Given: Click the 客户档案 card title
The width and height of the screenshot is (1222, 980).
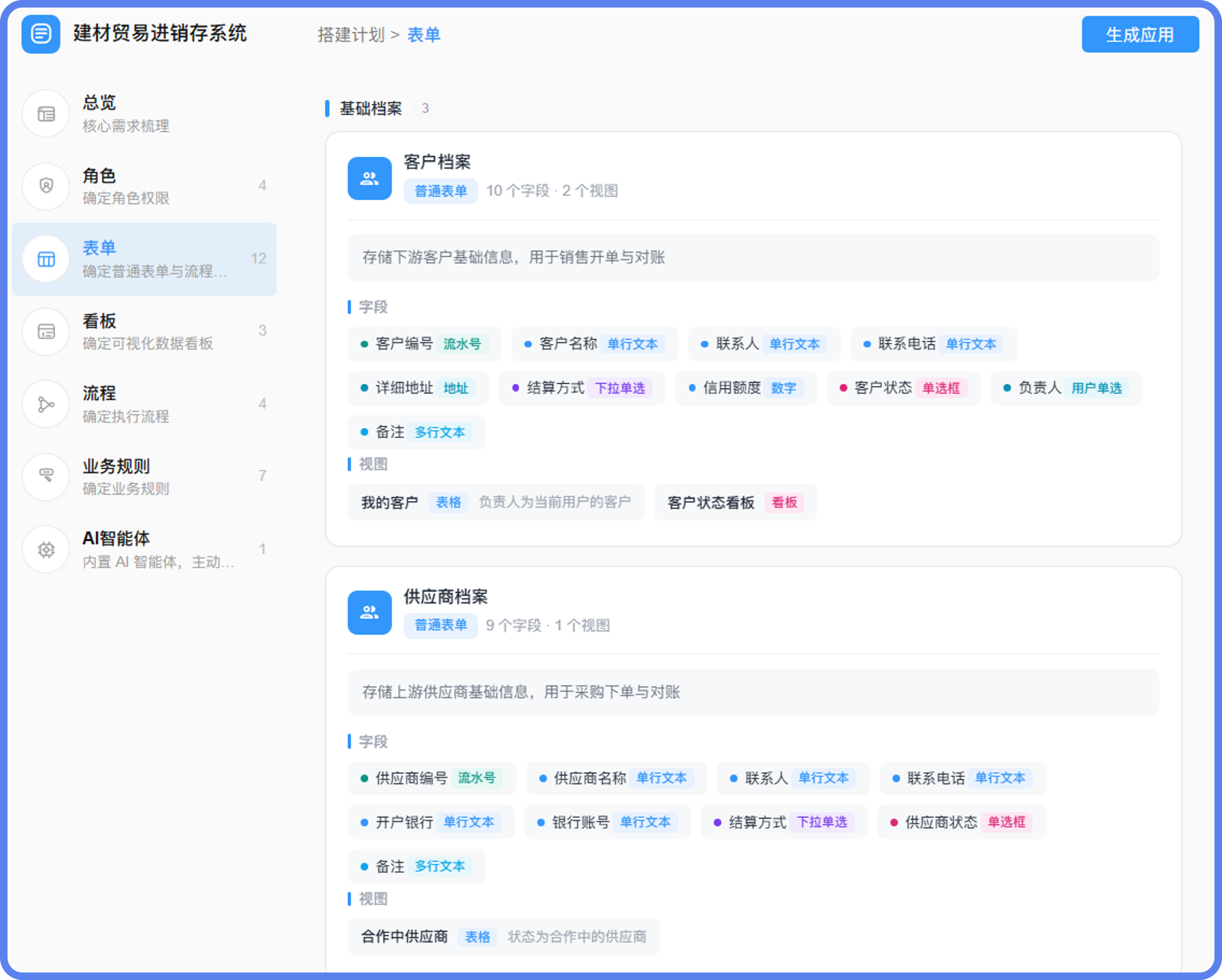Looking at the screenshot, I should (437, 162).
